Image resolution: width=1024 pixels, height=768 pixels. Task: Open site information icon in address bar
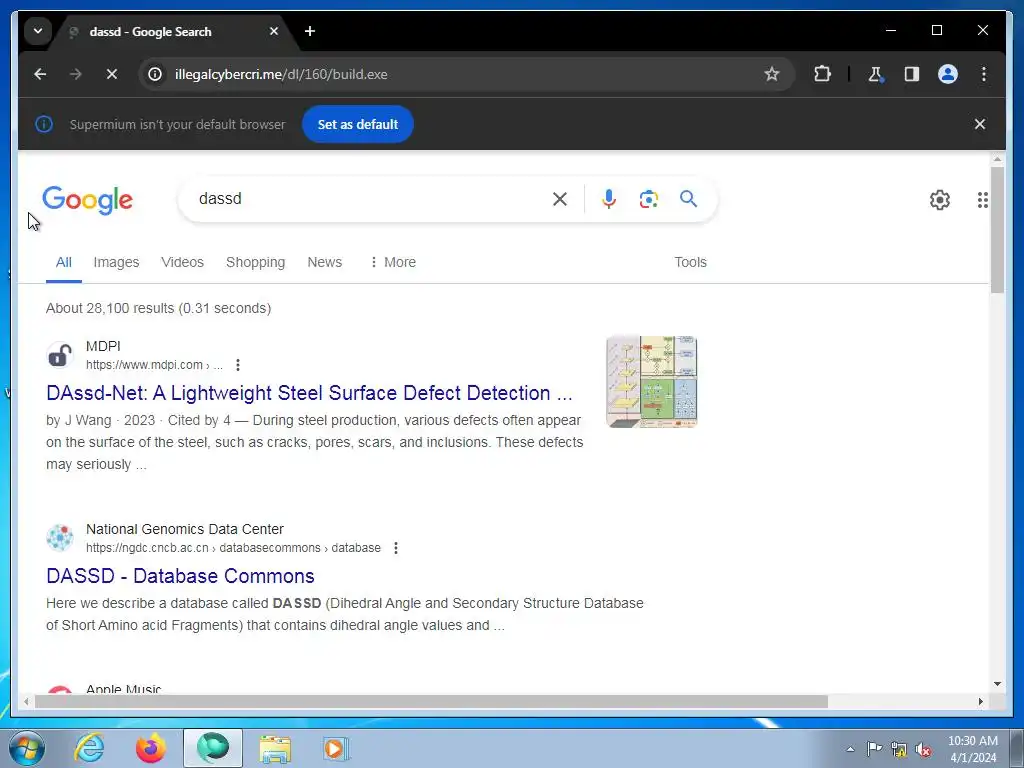[155, 74]
